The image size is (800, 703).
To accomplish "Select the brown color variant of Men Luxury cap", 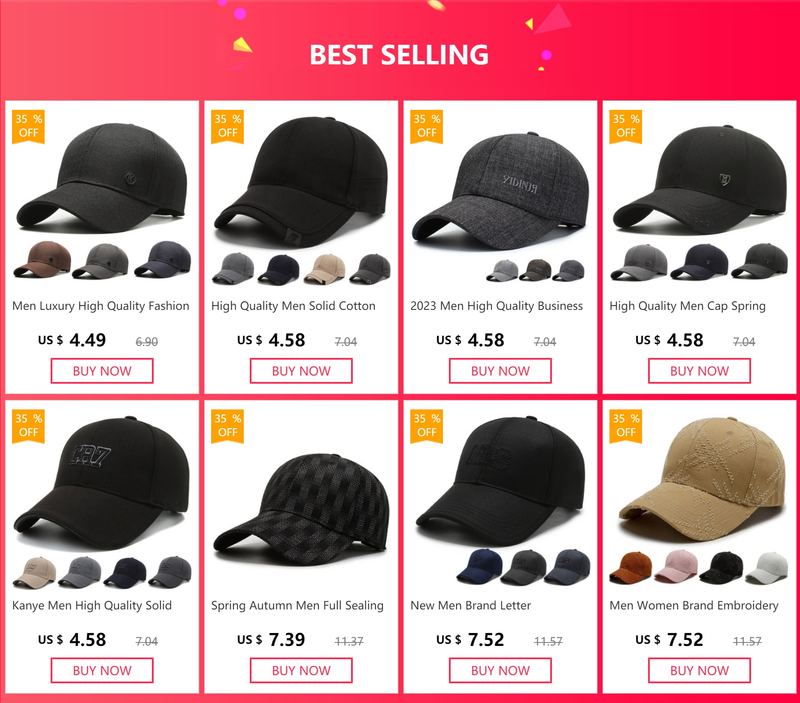I will tap(42, 259).
